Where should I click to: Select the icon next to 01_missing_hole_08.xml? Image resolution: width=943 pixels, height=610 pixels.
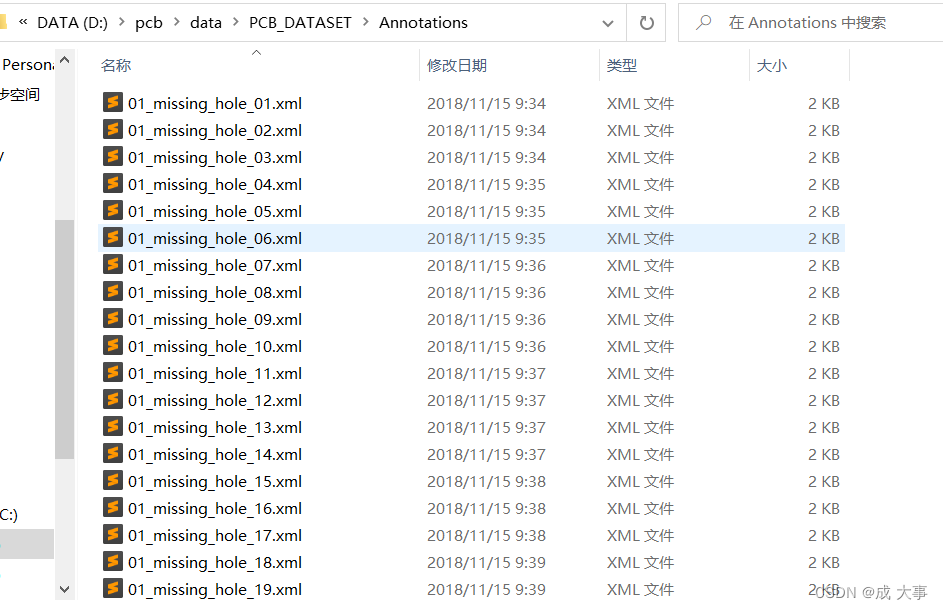113,292
